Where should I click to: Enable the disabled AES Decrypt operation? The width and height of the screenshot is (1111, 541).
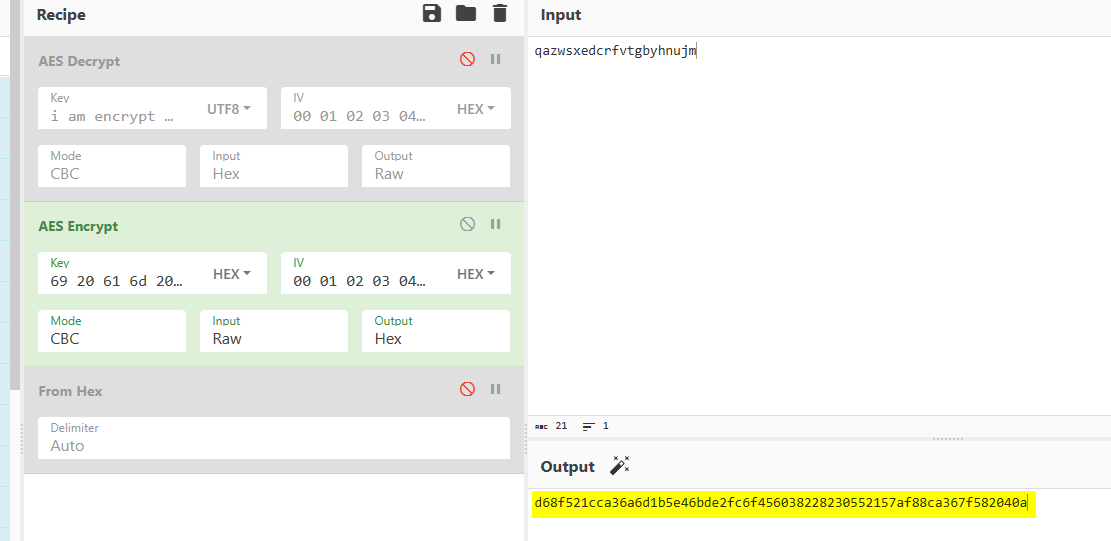pyautogui.click(x=467, y=60)
